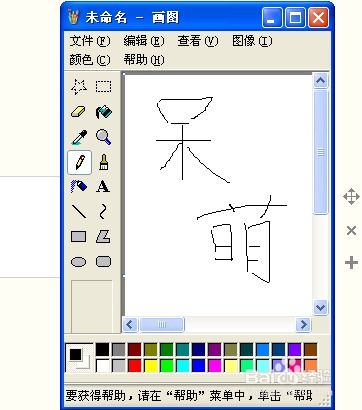Image resolution: width=362 pixels, height=410 pixels.
Task: Select the Rounded Rectangle tool
Action: (103, 262)
